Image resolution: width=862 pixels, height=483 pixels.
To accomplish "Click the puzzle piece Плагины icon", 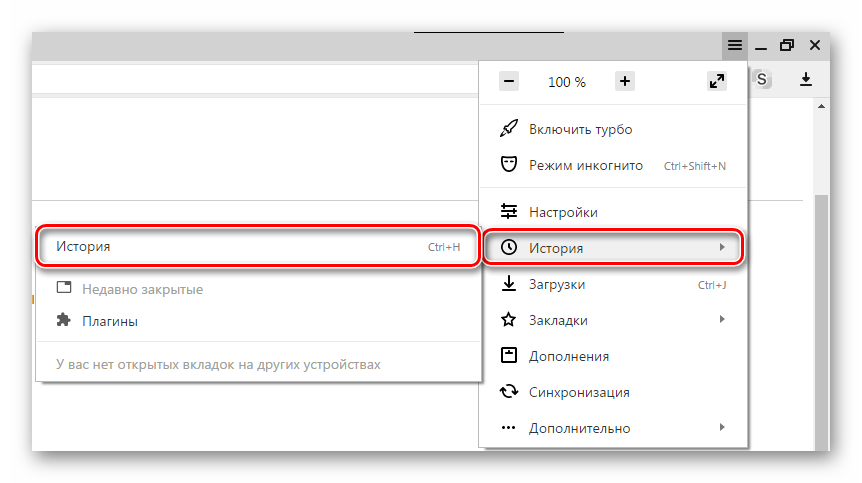I will (x=64, y=320).
